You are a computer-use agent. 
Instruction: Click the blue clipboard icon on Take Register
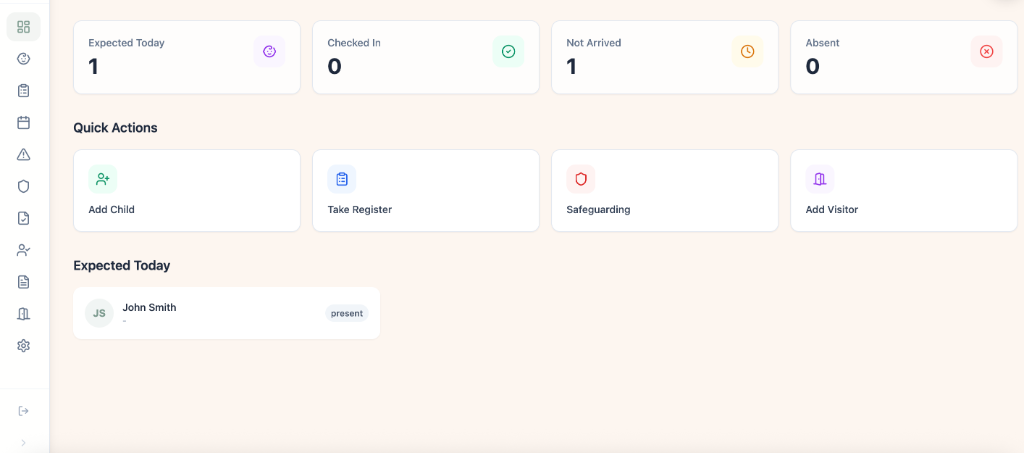click(x=342, y=179)
